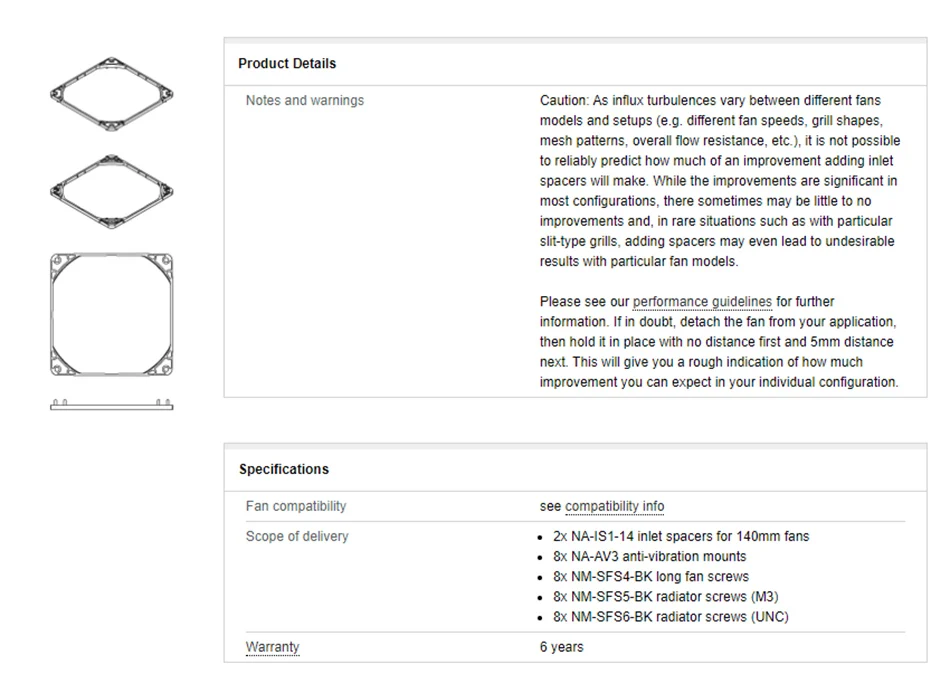Follow the compatibility info link

614,507
